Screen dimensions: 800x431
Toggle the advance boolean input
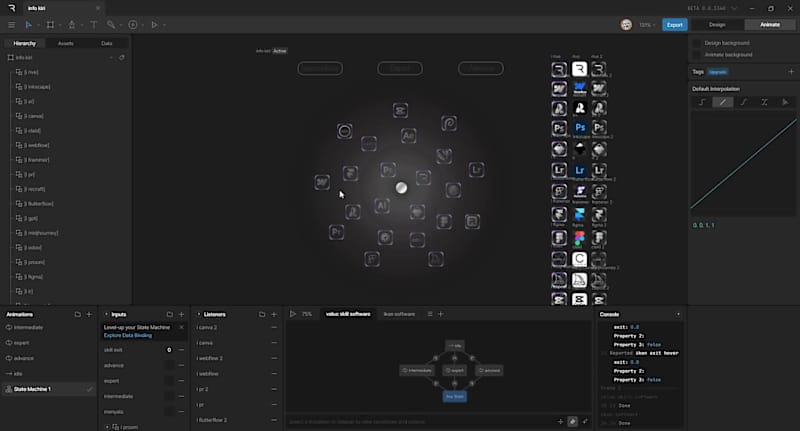[168, 365]
